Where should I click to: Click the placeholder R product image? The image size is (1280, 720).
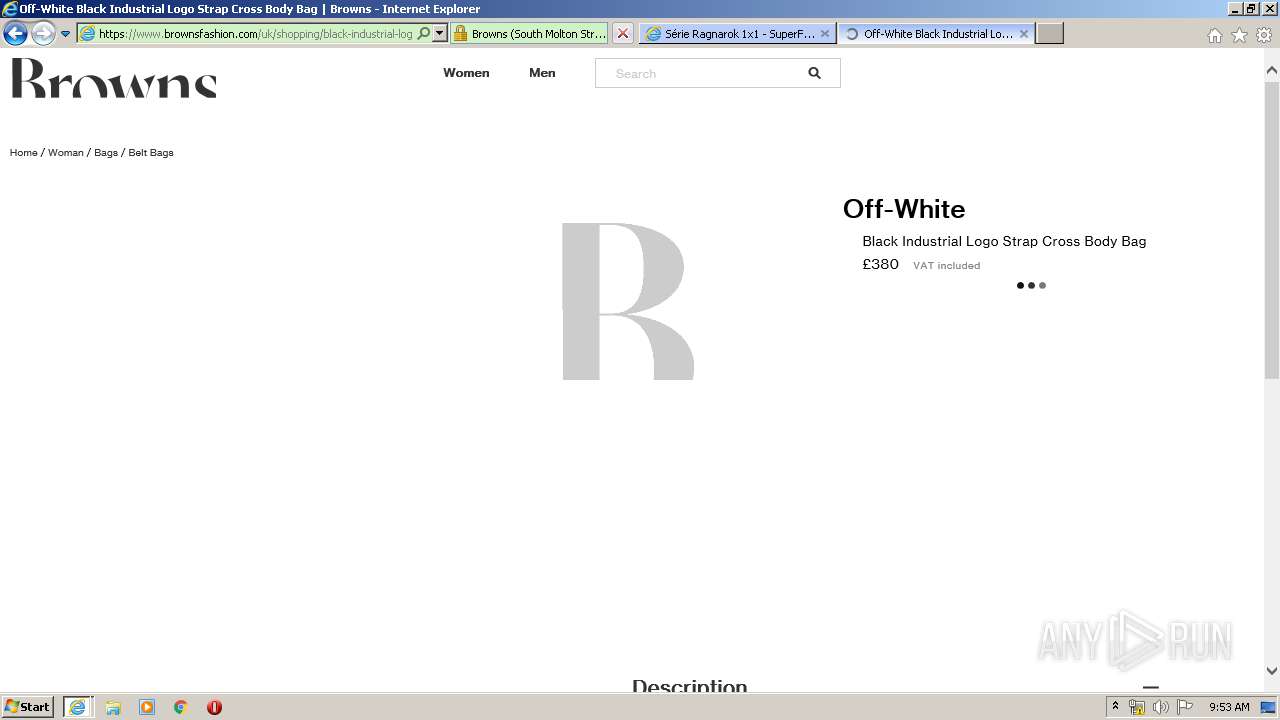click(x=628, y=301)
